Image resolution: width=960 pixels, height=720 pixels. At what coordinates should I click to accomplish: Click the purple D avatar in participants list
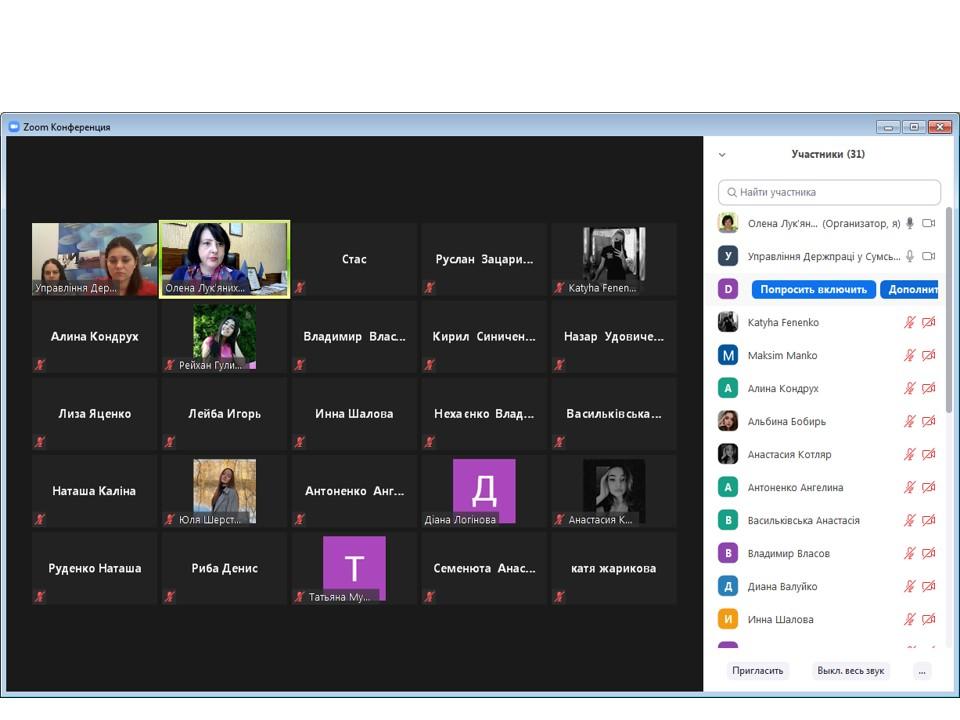tap(728, 289)
